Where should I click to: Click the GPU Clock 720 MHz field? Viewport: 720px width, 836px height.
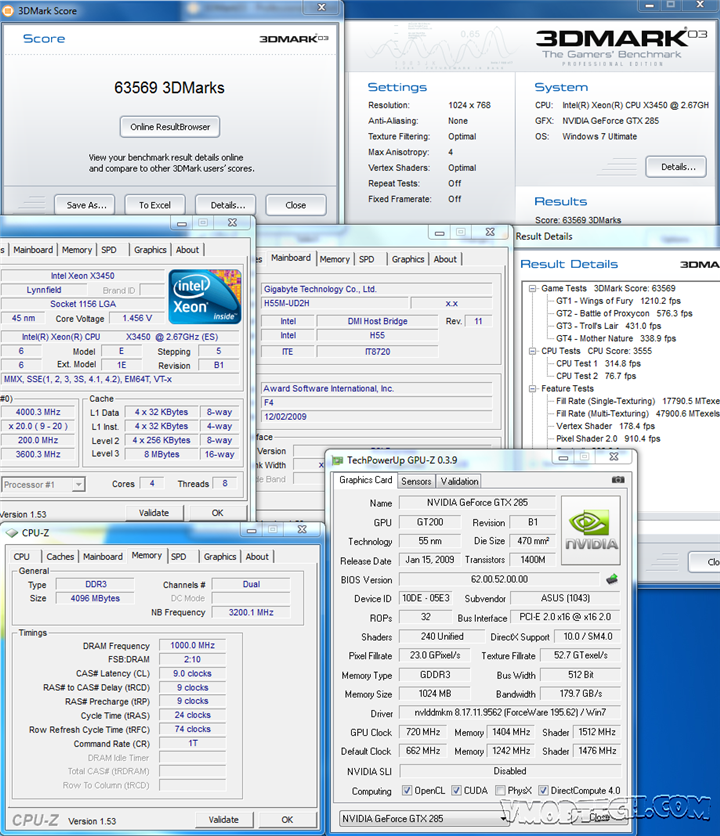(x=423, y=732)
